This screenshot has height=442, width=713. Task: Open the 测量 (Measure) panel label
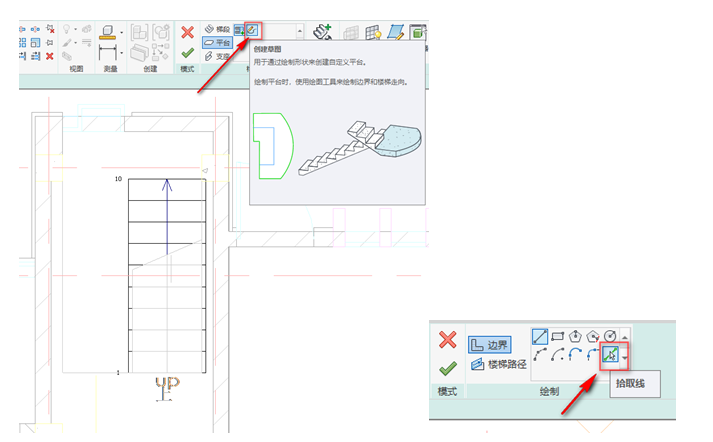point(111,70)
